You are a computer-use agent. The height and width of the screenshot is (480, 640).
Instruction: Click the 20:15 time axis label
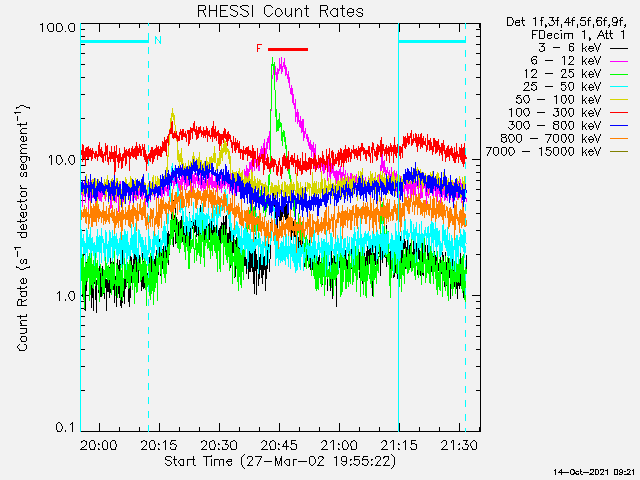(159, 445)
